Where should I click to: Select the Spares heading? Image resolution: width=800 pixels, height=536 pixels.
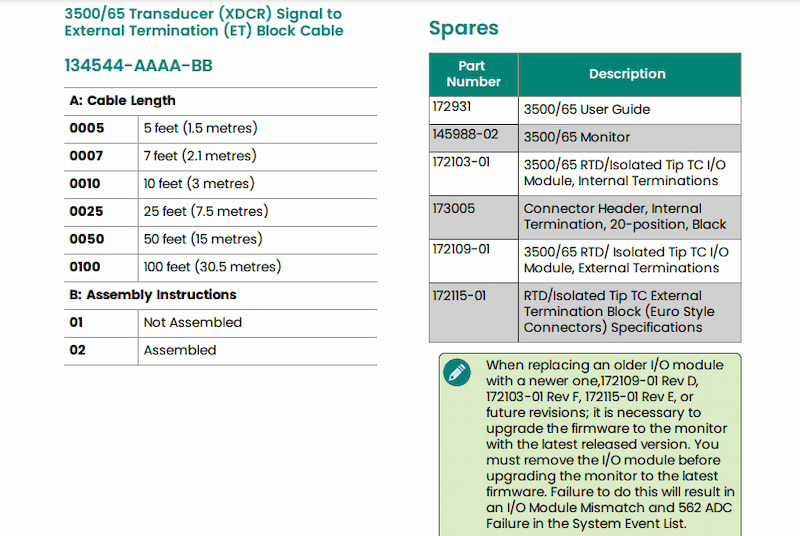(x=463, y=28)
